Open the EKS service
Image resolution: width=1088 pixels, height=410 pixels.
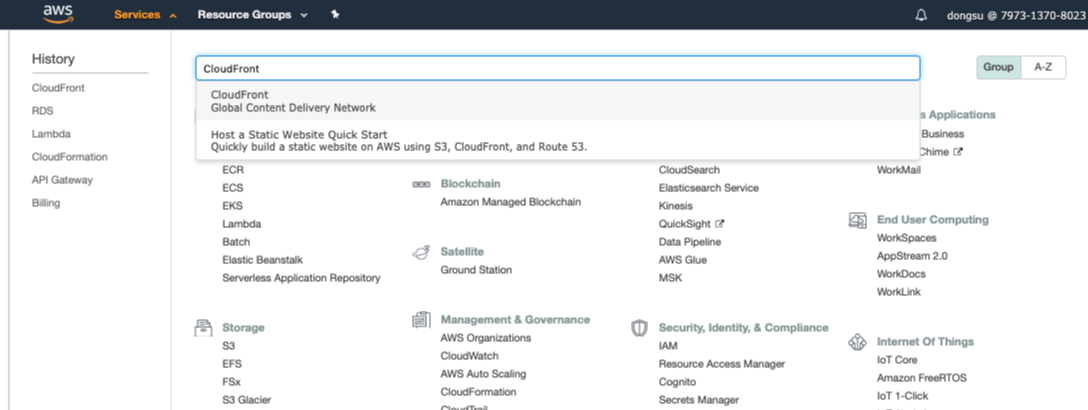point(232,206)
